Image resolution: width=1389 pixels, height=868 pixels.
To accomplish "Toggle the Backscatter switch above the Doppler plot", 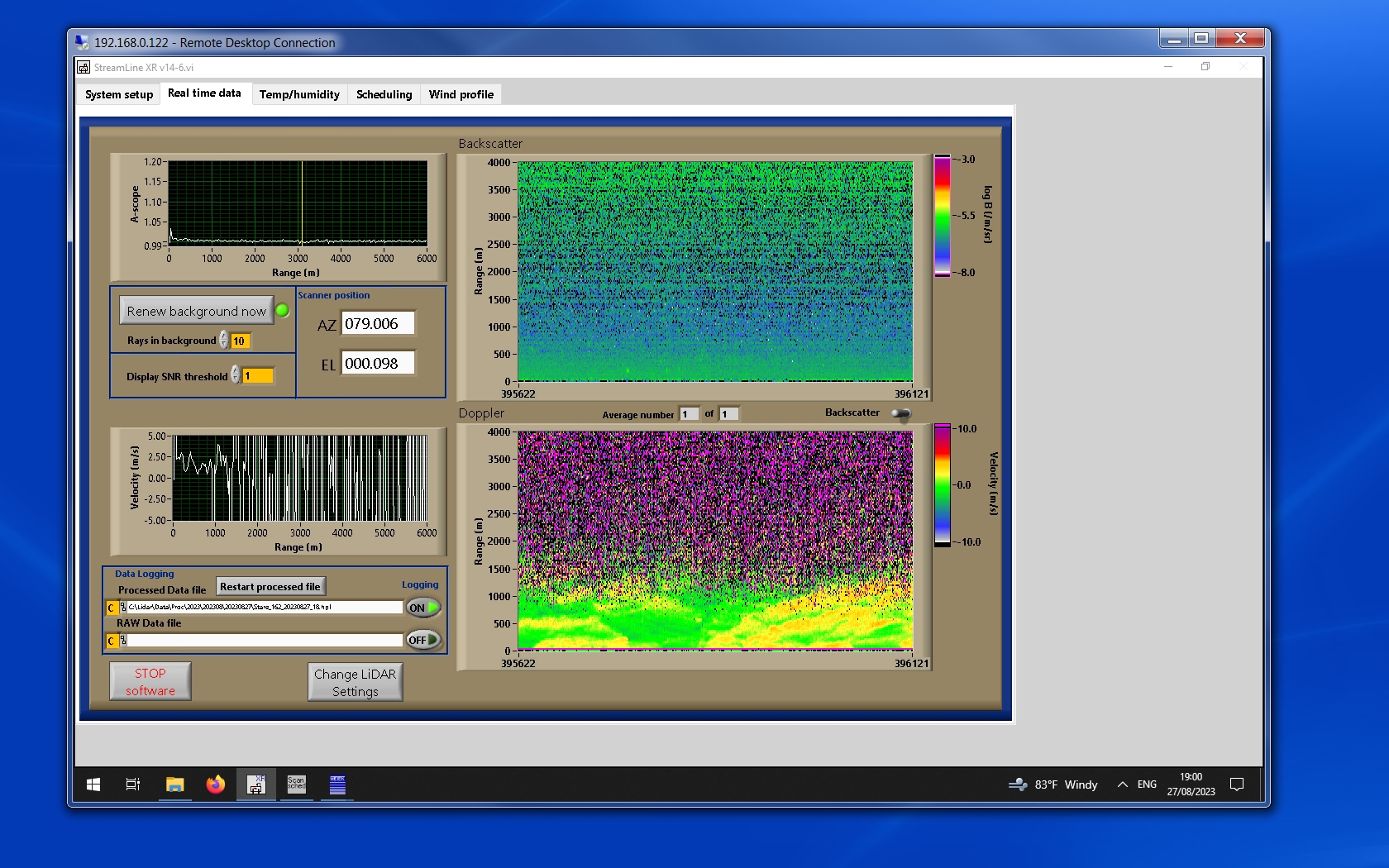I will (x=901, y=413).
